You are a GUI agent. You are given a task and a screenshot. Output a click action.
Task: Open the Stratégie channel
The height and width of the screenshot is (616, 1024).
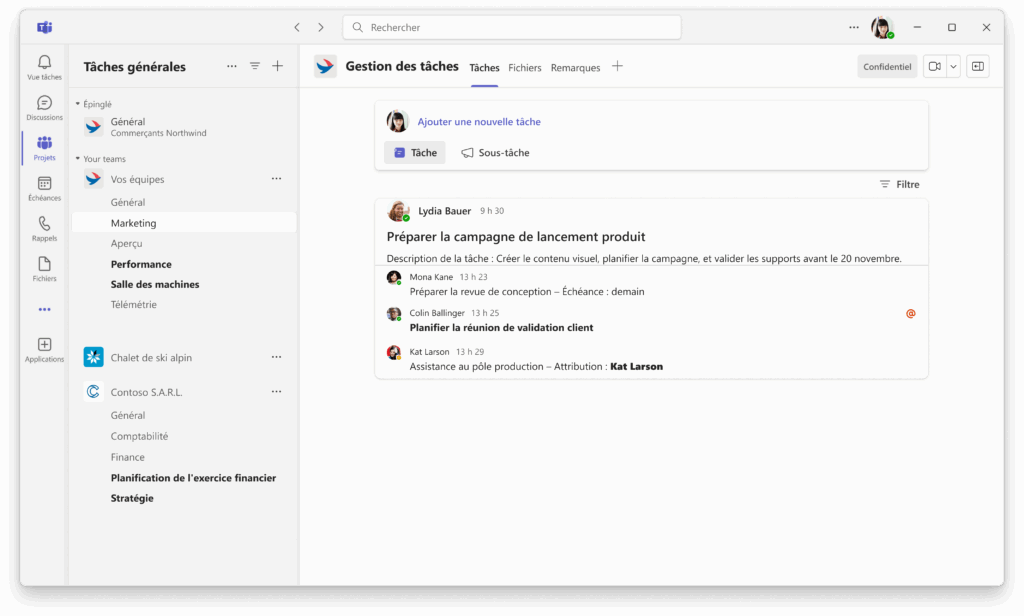tap(132, 498)
